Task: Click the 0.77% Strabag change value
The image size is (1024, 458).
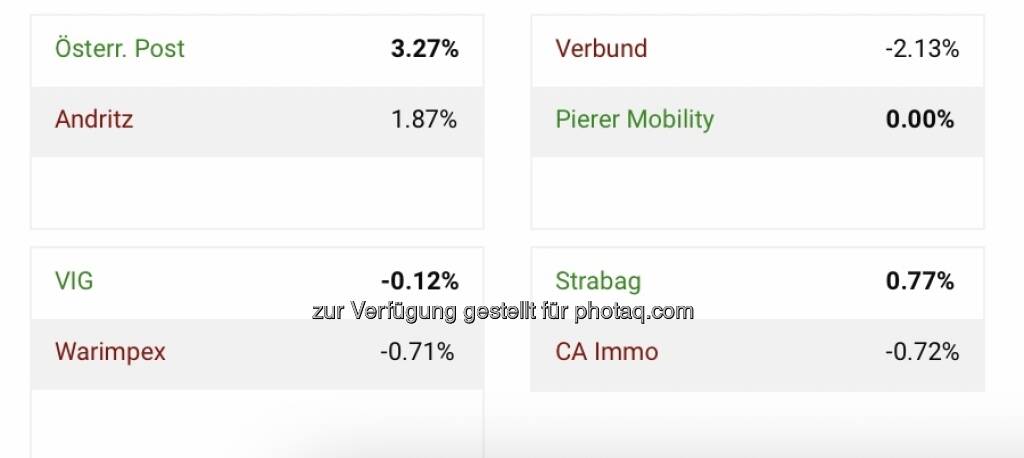Action: [920, 281]
